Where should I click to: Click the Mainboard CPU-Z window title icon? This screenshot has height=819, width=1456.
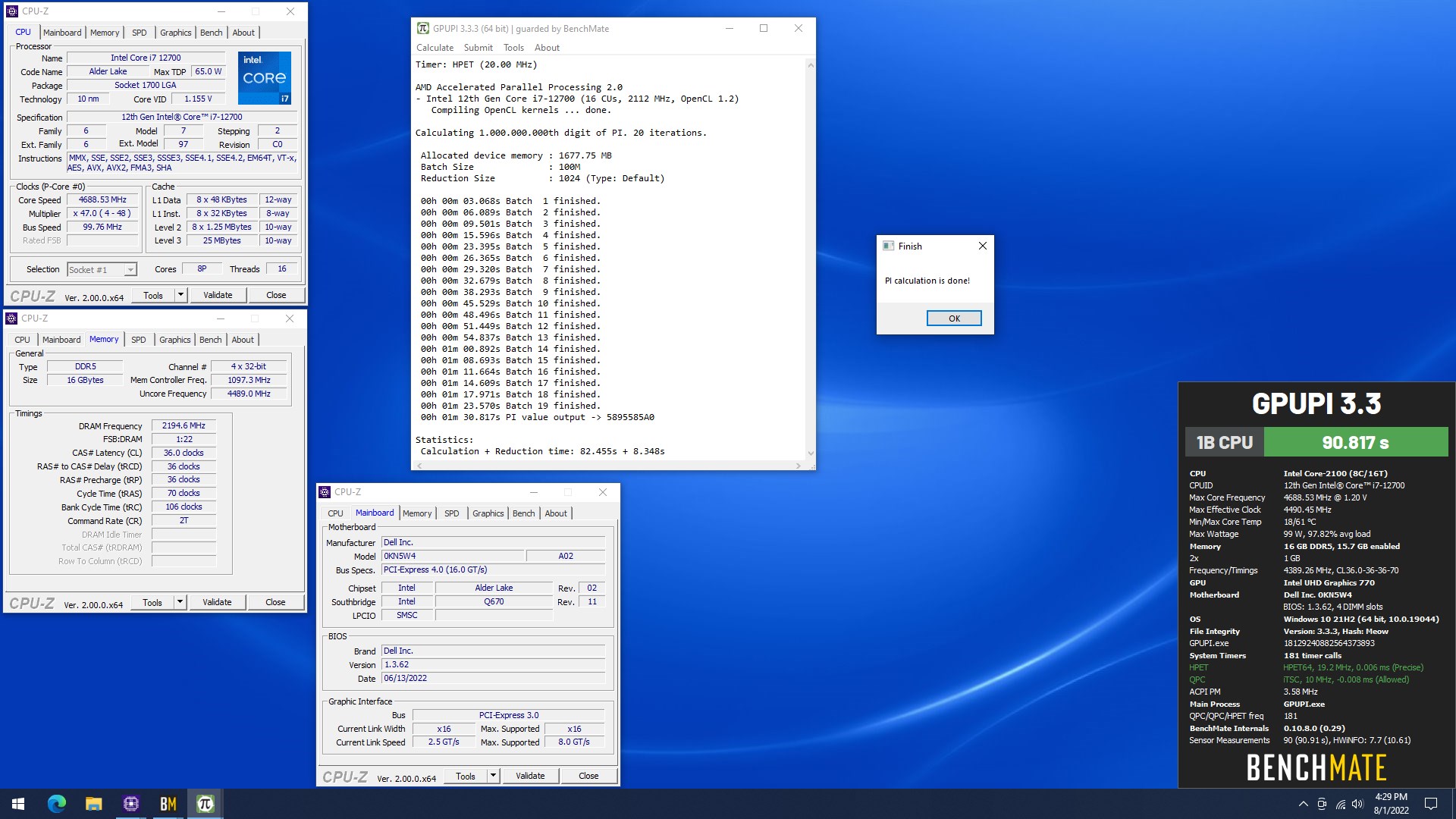click(x=325, y=492)
